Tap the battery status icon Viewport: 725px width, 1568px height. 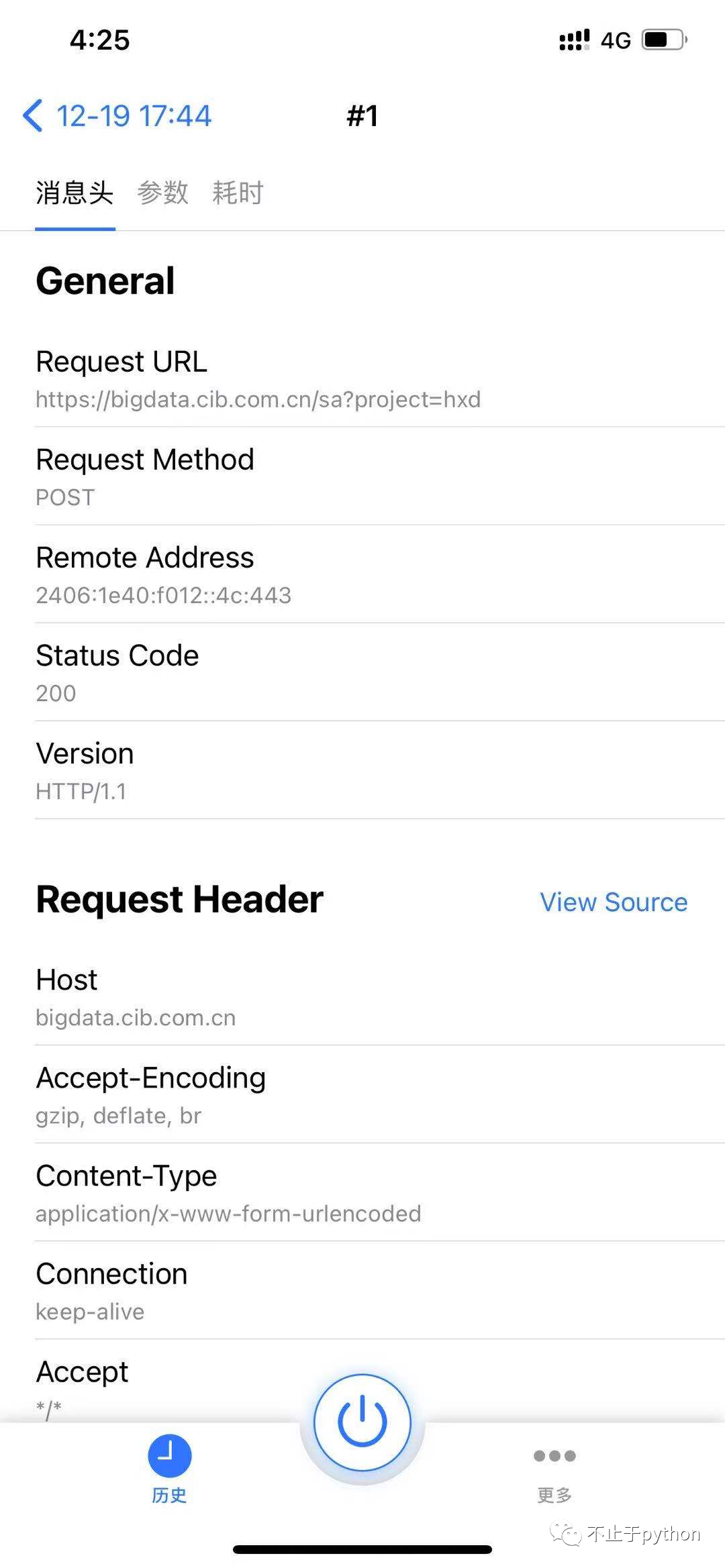point(664,40)
